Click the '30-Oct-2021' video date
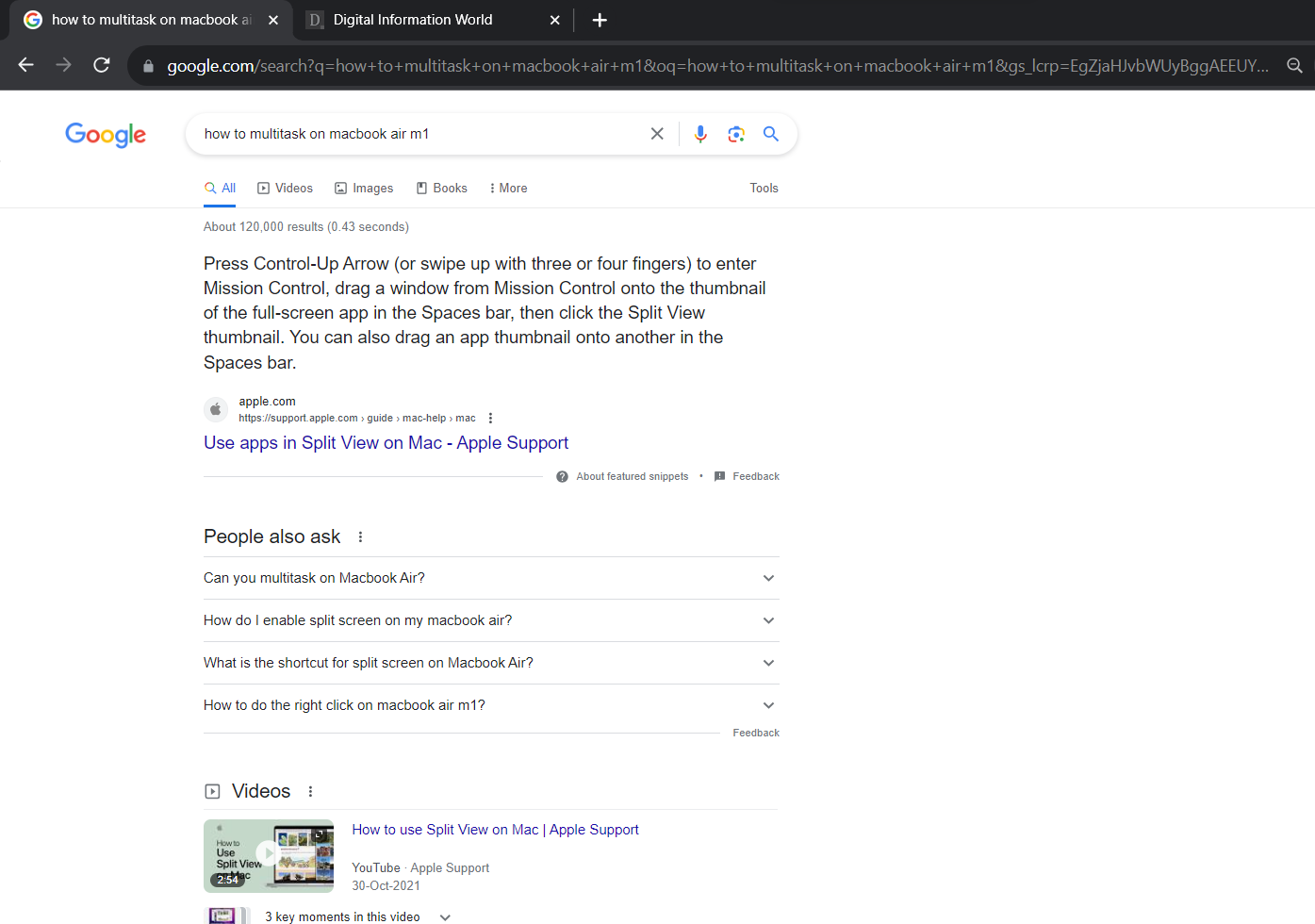 point(386,886)
